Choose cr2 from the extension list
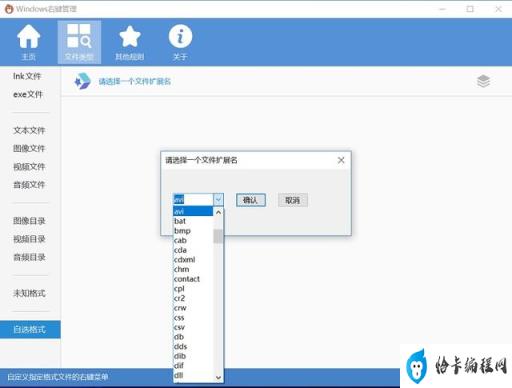512x388 pixels. point(193,298)
